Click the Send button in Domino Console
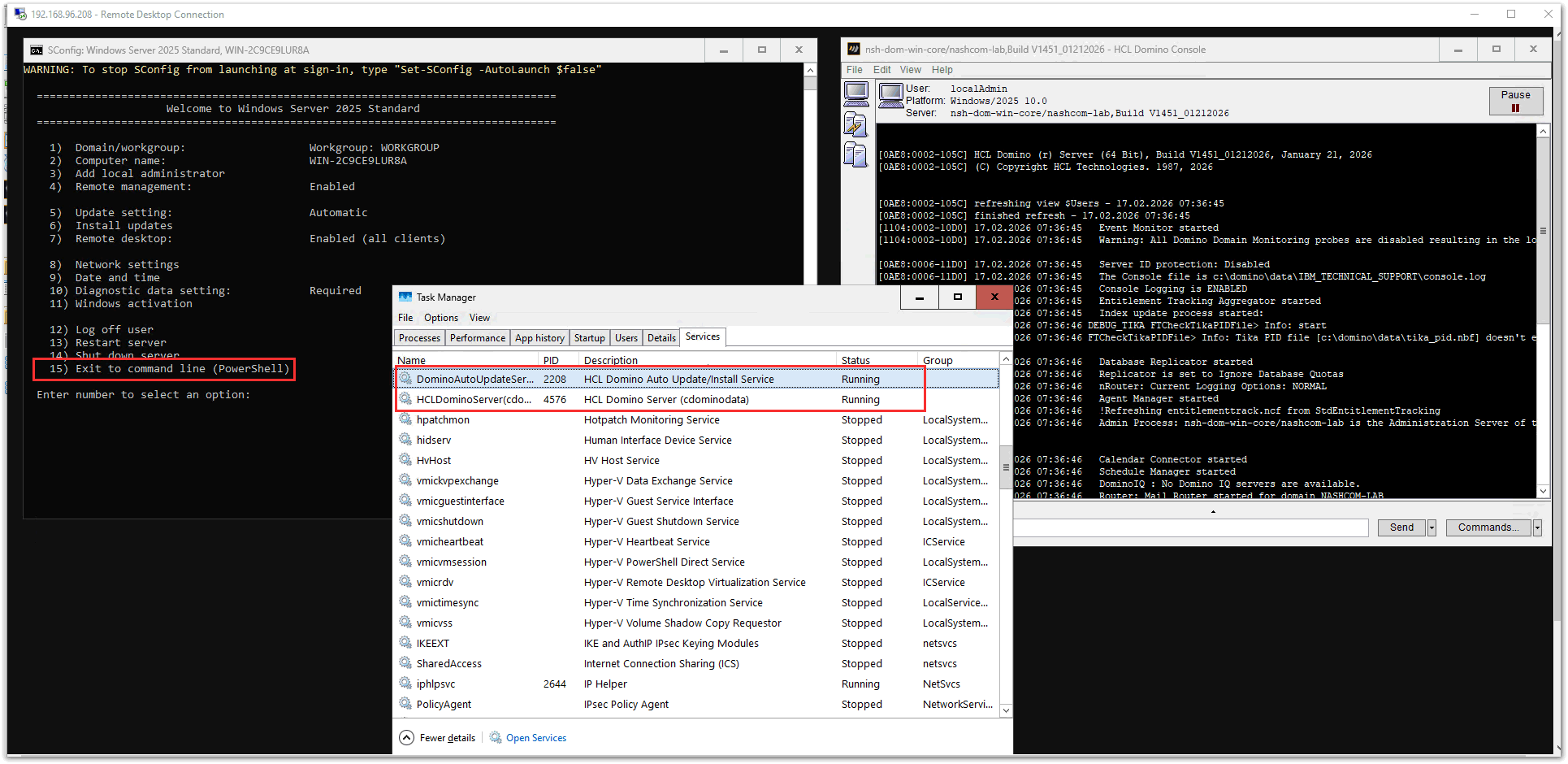 coord(1400,527)
